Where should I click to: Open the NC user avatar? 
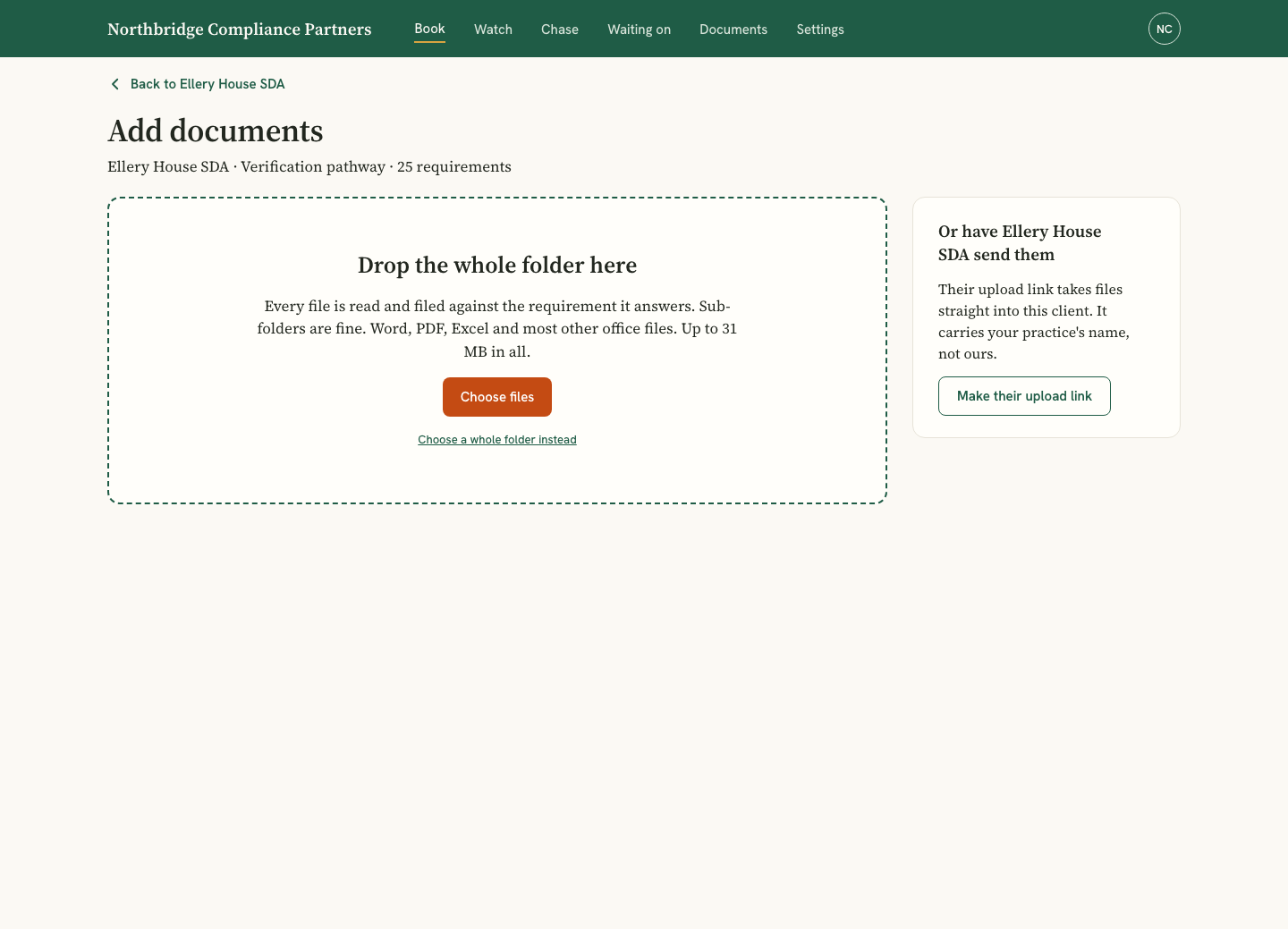coord(1164,29)
